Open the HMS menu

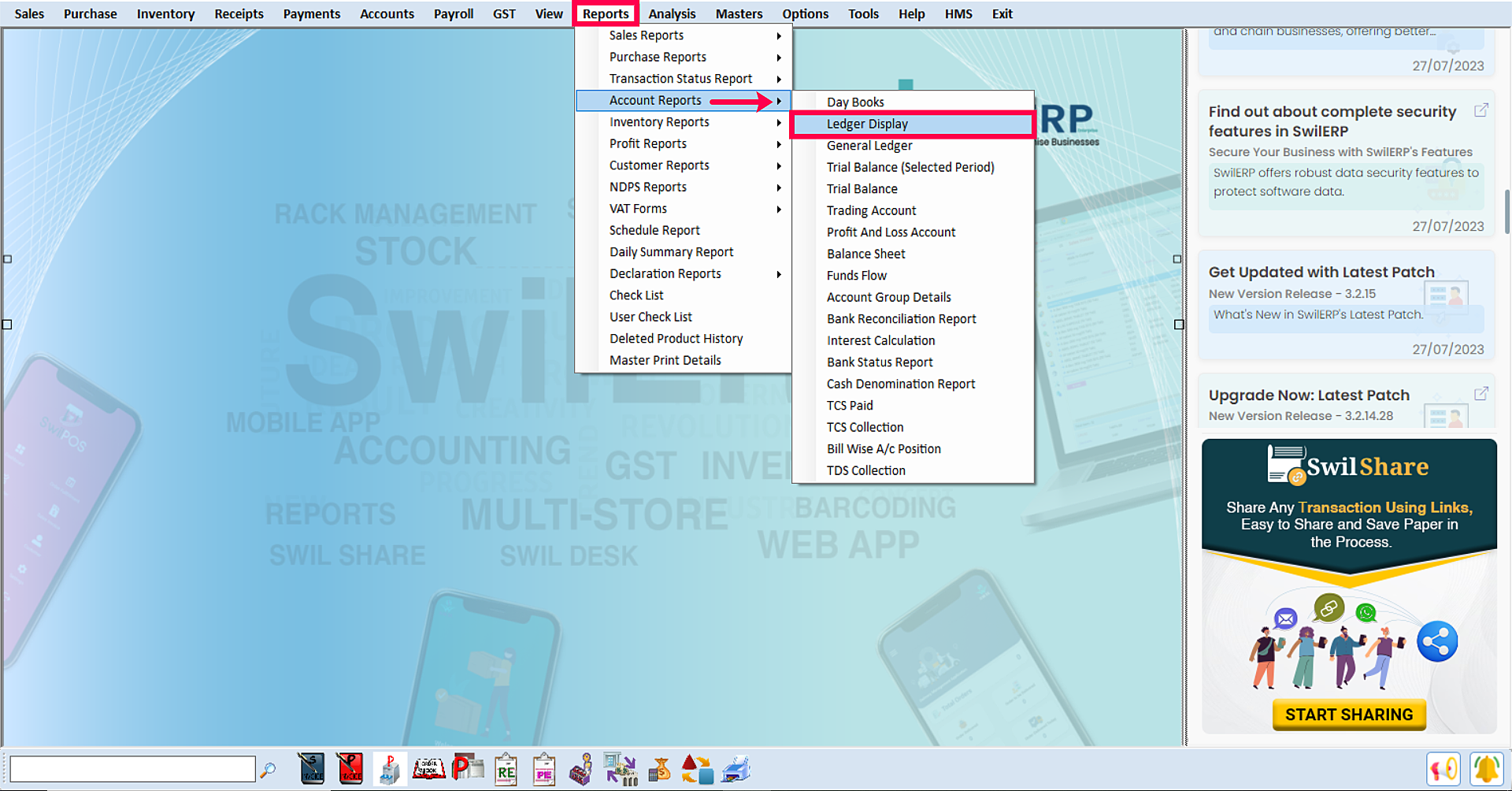coord(958,13)
